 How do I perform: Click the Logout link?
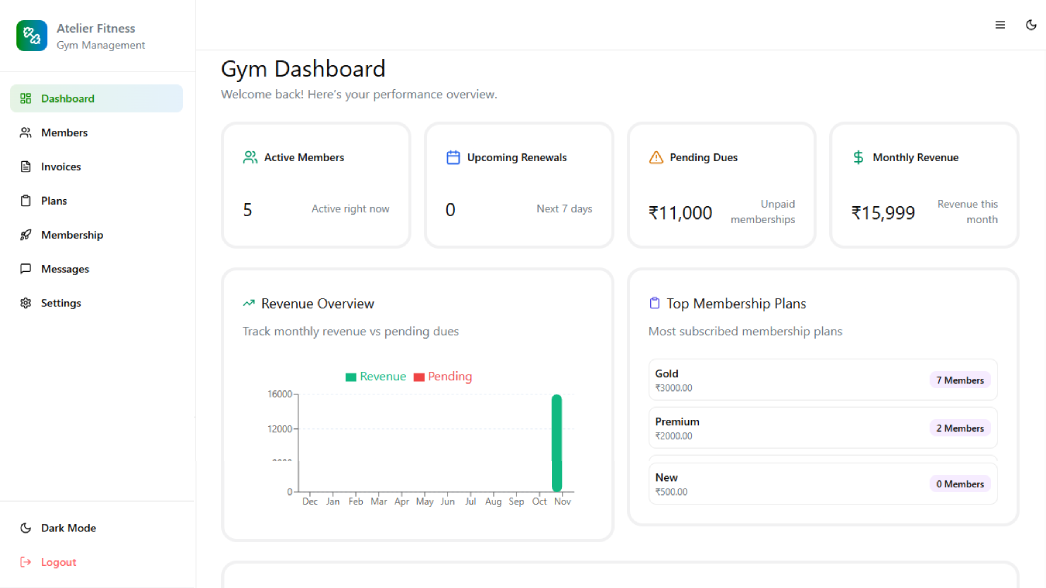coord(58,562)
